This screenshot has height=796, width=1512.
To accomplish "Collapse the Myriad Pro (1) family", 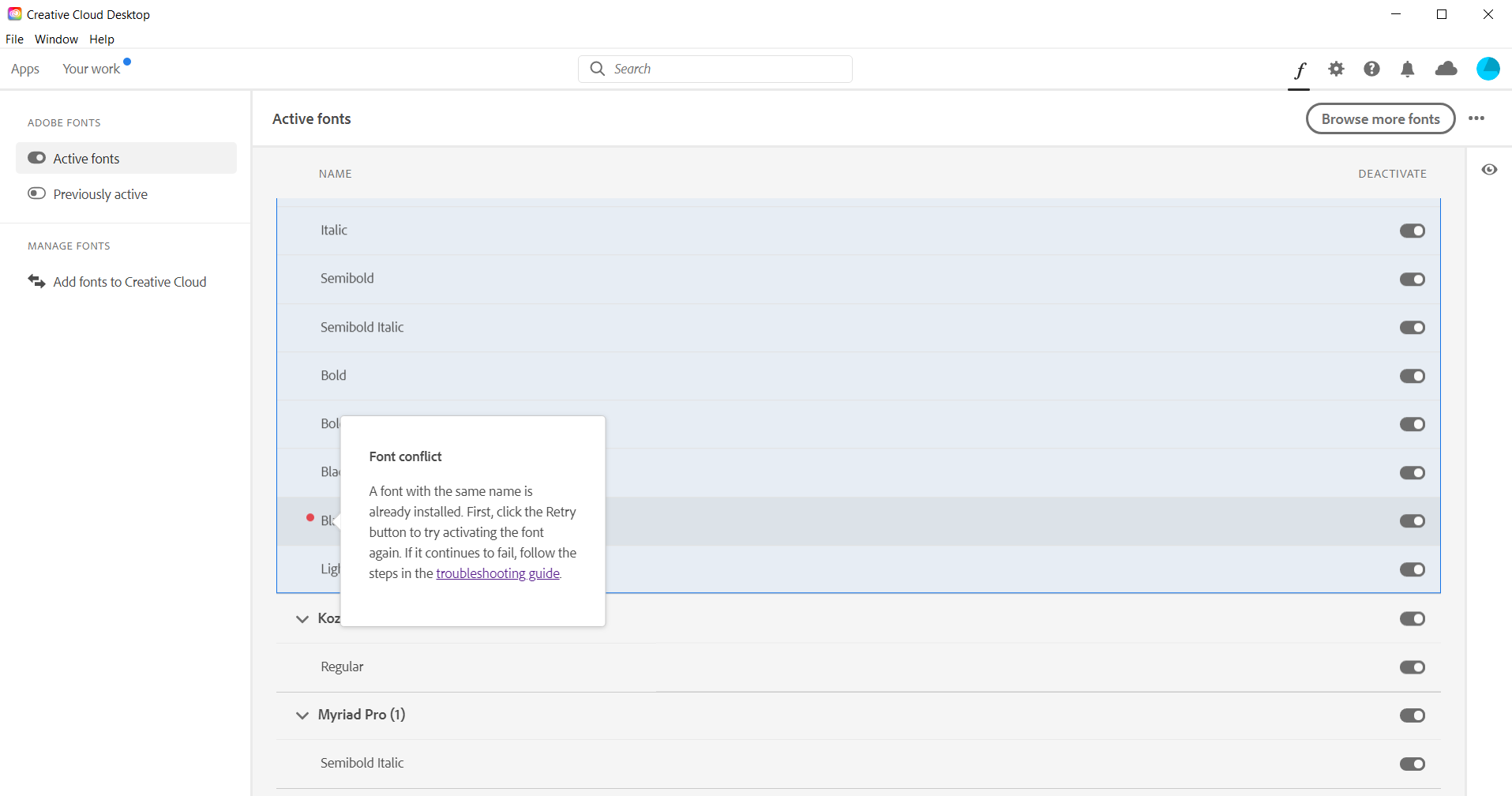I will (x=302, y=715).
